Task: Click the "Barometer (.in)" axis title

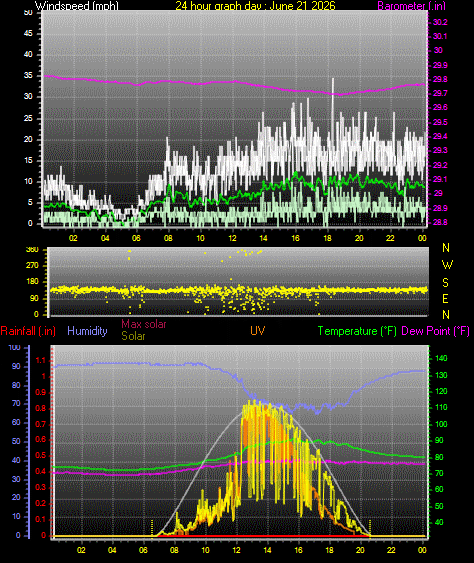Action: coord(412,6)
